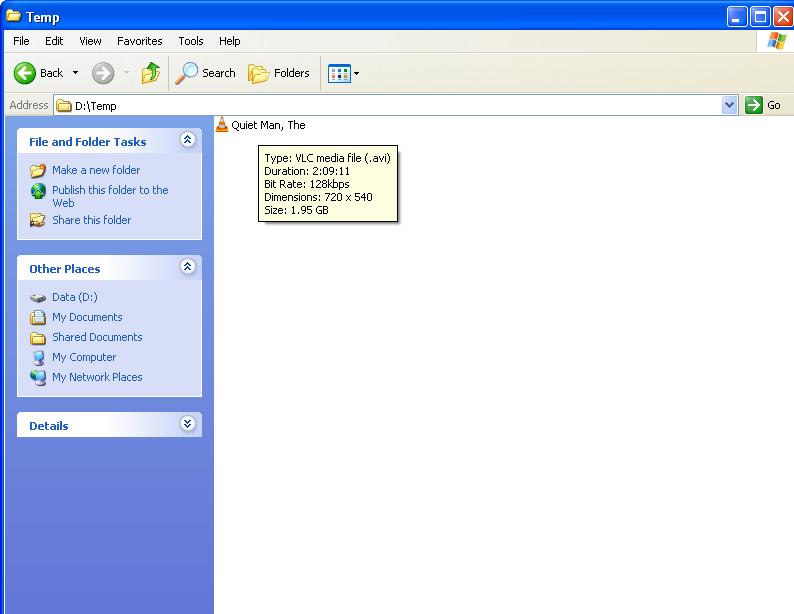The width and height of the screenshot is (794, 614).
Task: Click the D:\Temp address field
Action: [390, 105]
